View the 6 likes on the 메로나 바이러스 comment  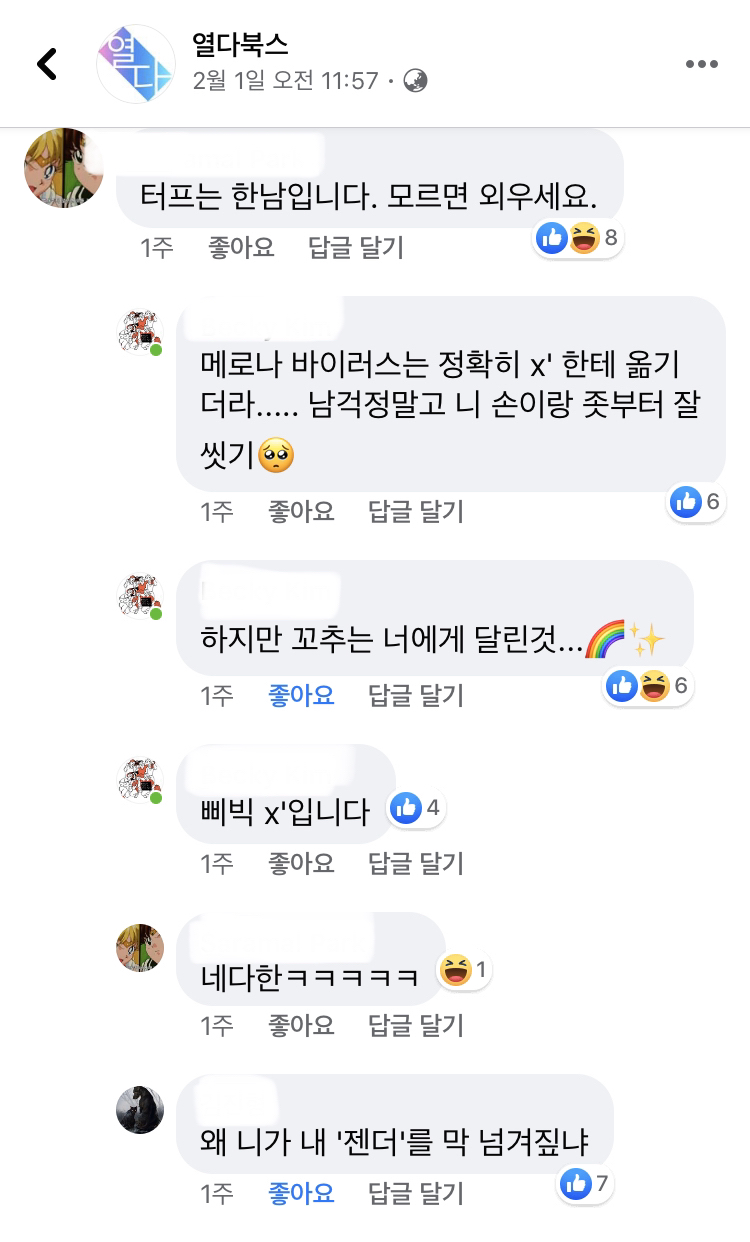[696, 502]
